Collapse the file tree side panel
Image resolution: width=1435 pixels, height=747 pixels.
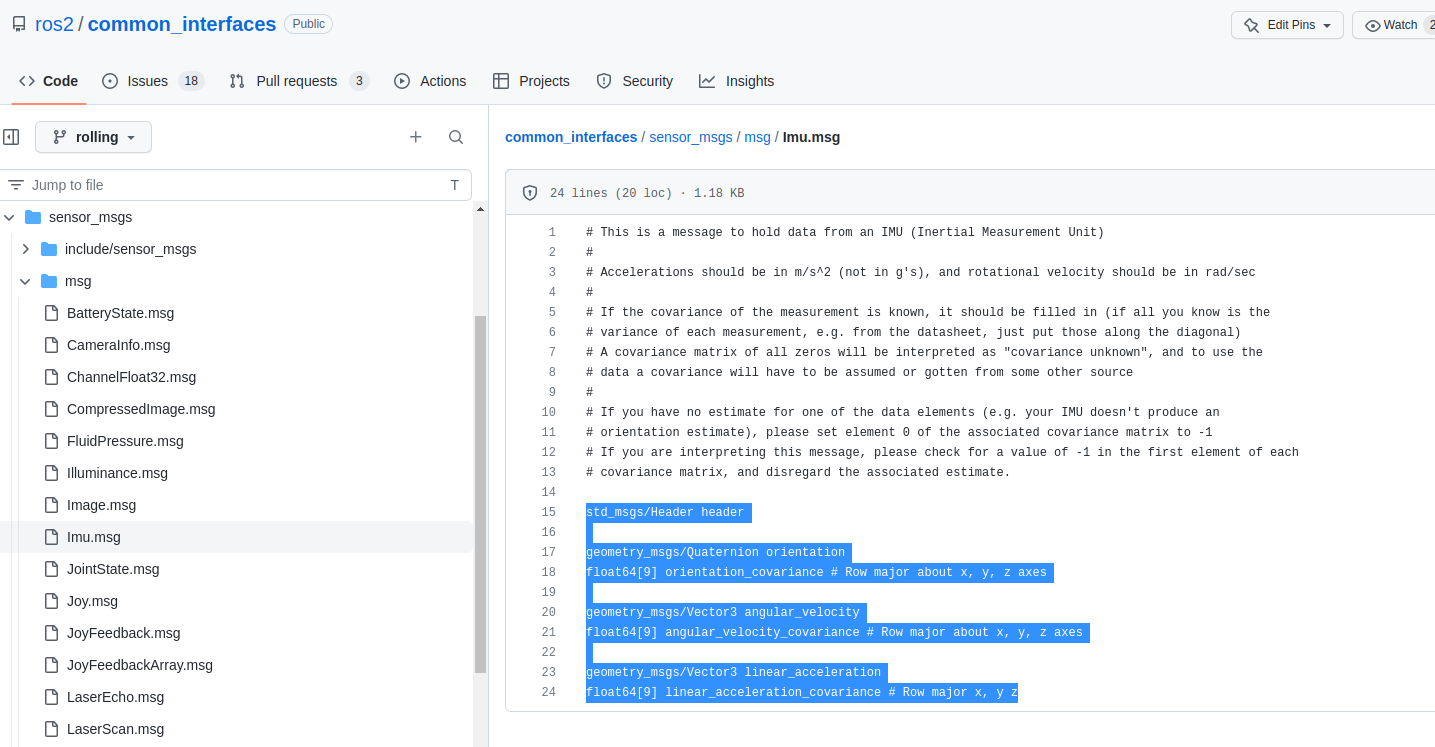(x=11, y=136)
